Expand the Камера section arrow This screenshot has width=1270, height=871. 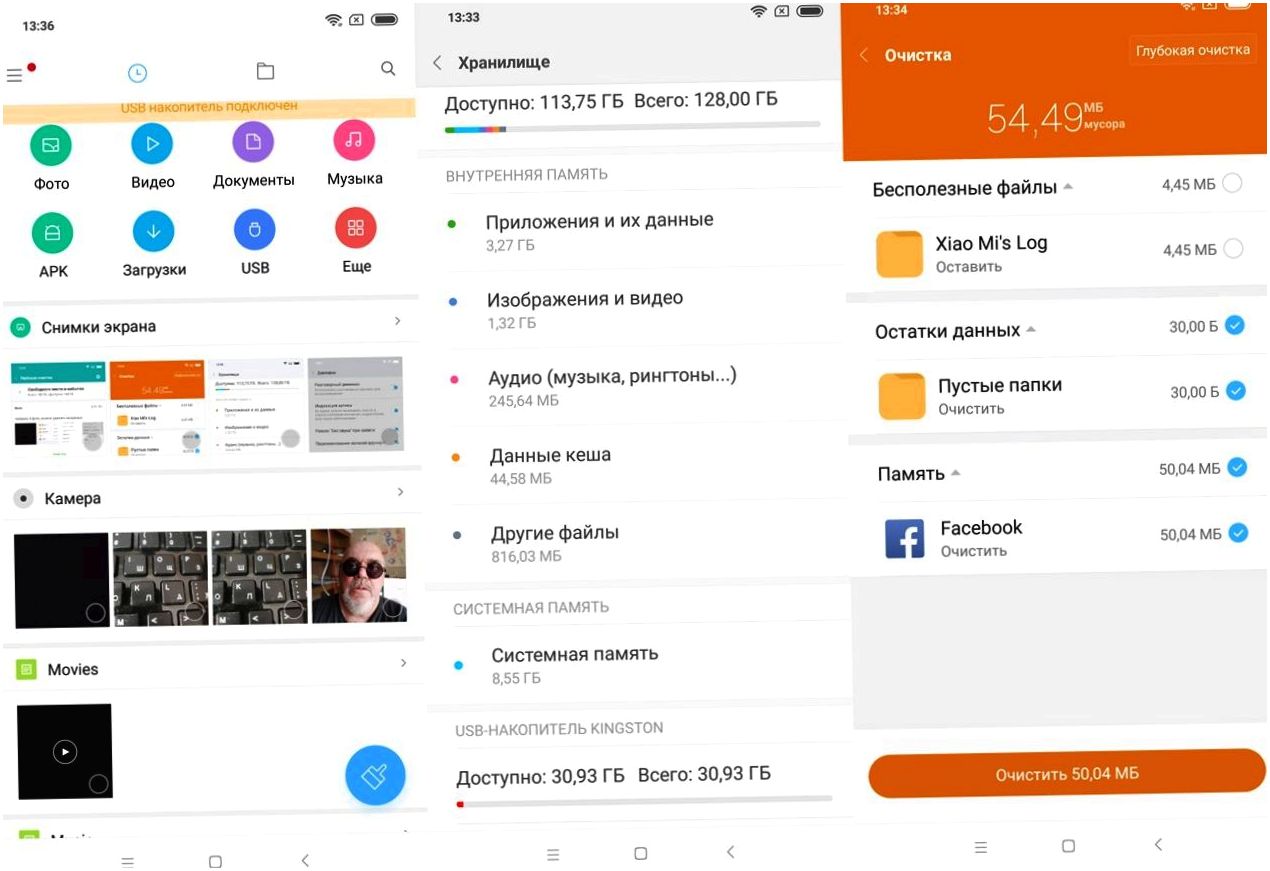click(x=400, y=492)
